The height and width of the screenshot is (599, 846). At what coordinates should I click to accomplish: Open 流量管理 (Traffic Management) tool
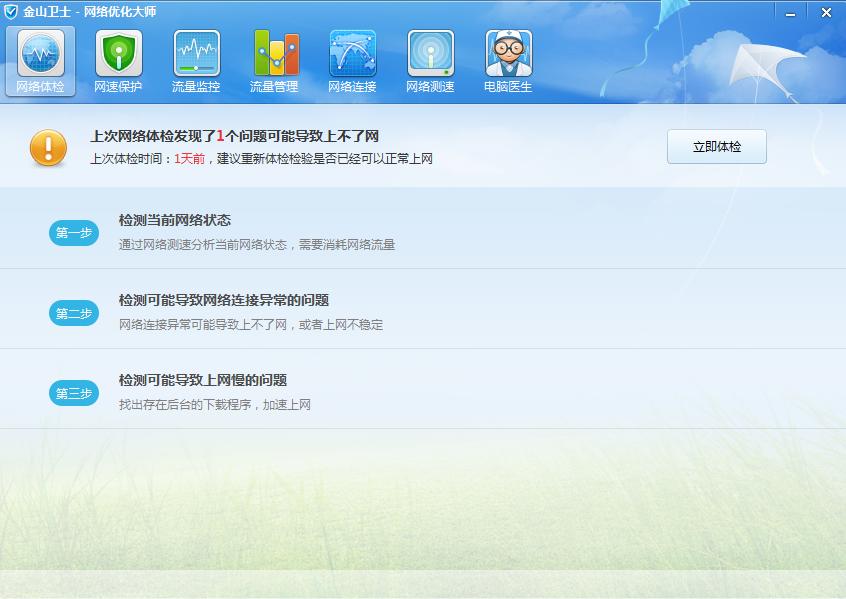click(273, 58)
